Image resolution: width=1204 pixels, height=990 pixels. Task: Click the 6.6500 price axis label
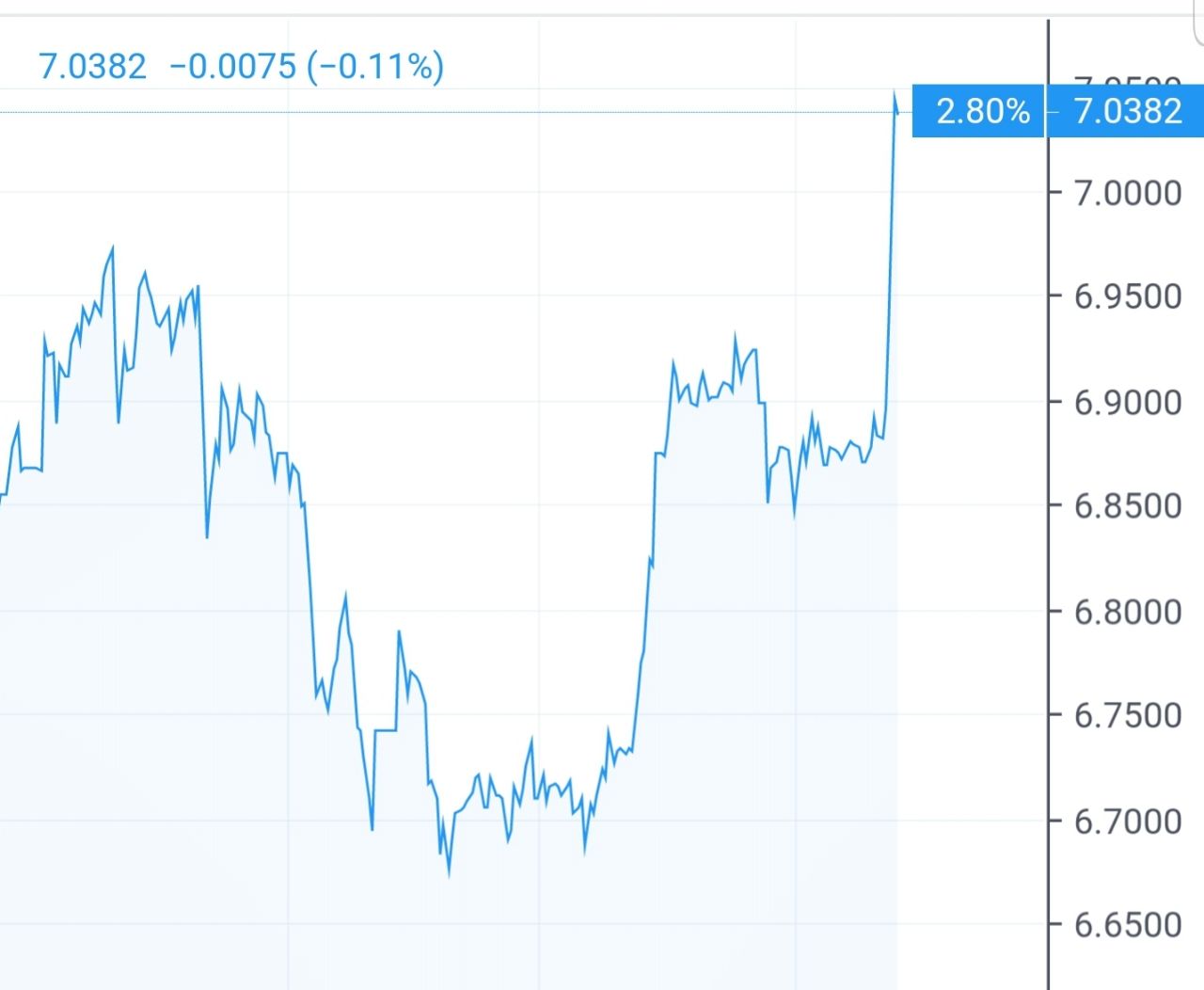tap(1127, 925)
